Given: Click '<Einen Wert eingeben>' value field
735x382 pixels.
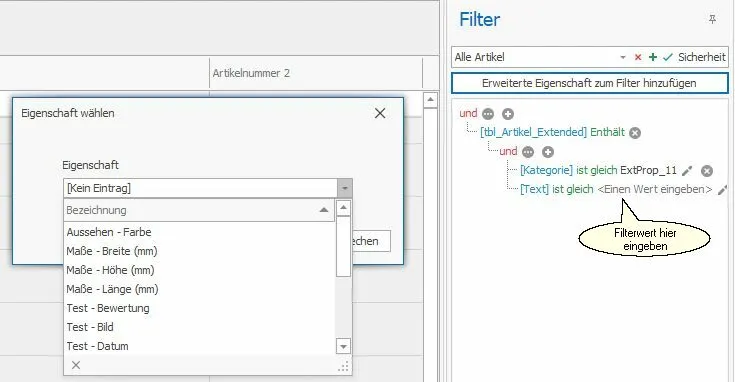Looking at the screenshot, I should click(655, 189).
